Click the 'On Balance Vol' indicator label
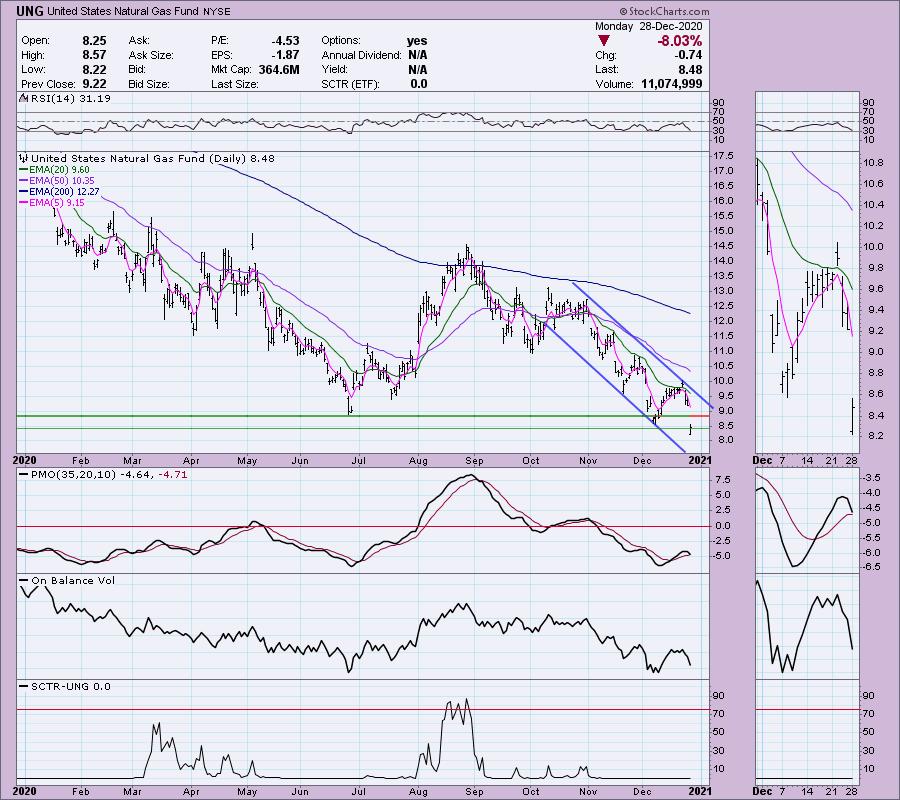 click(73, 580)
